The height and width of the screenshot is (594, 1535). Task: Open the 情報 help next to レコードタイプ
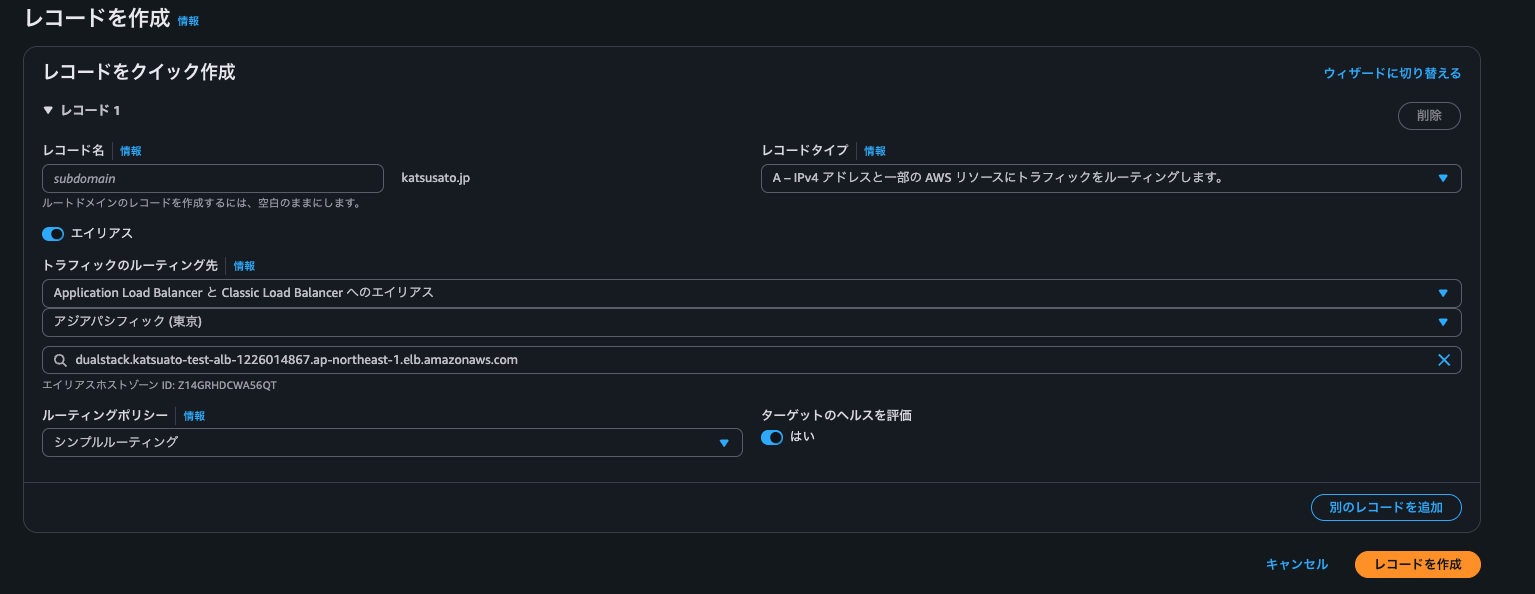[x=875, y=150]
